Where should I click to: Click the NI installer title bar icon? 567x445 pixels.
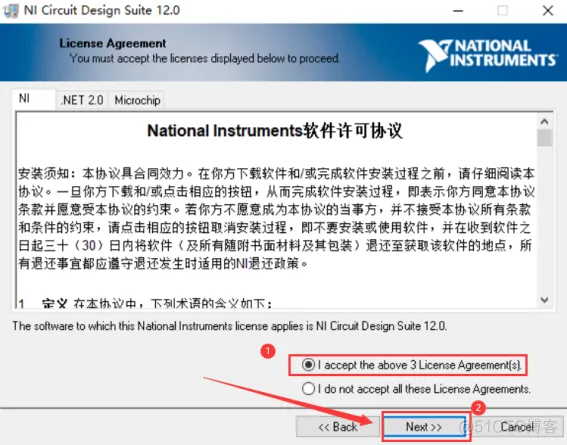11,11
